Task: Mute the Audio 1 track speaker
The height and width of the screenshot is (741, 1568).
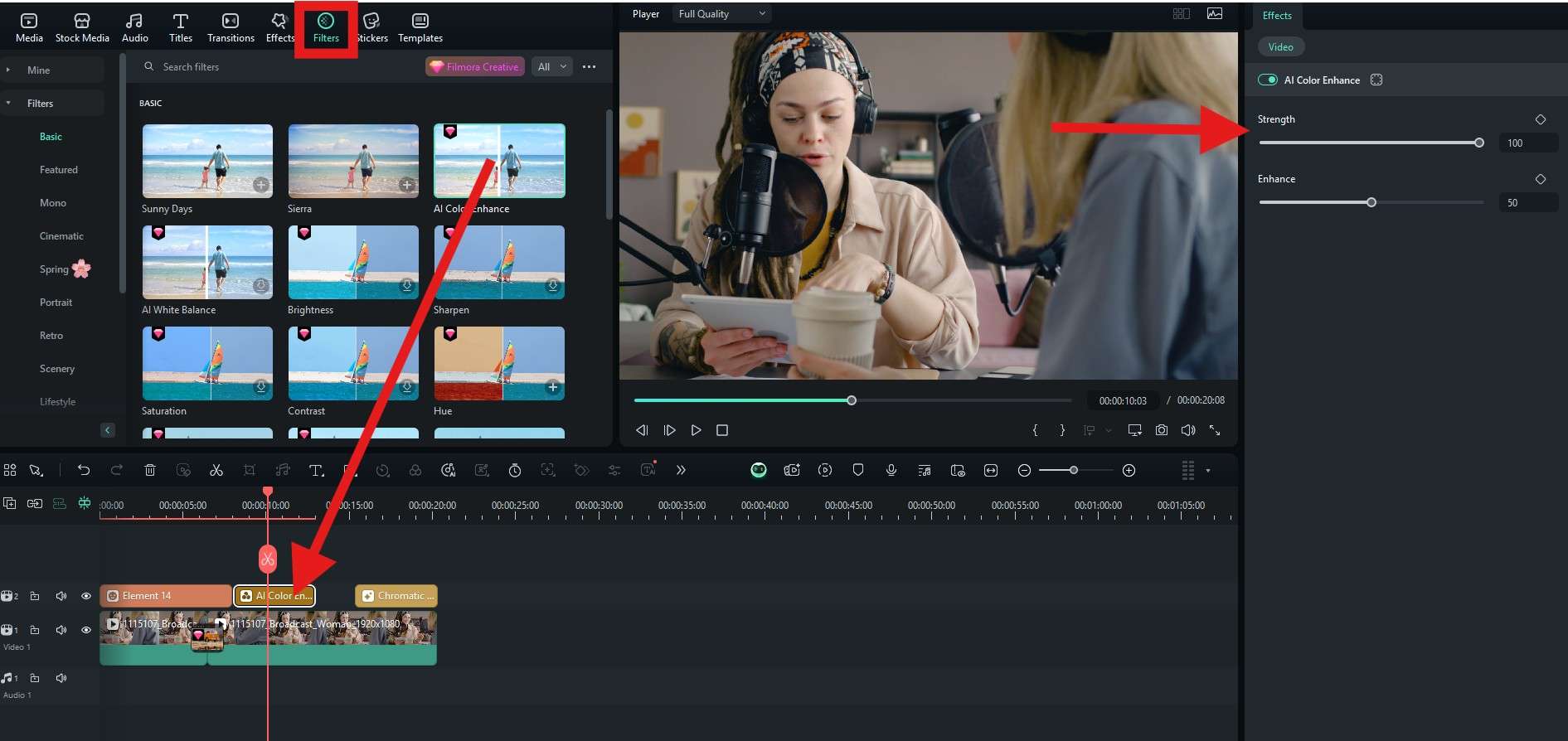Action: point(61,678)
